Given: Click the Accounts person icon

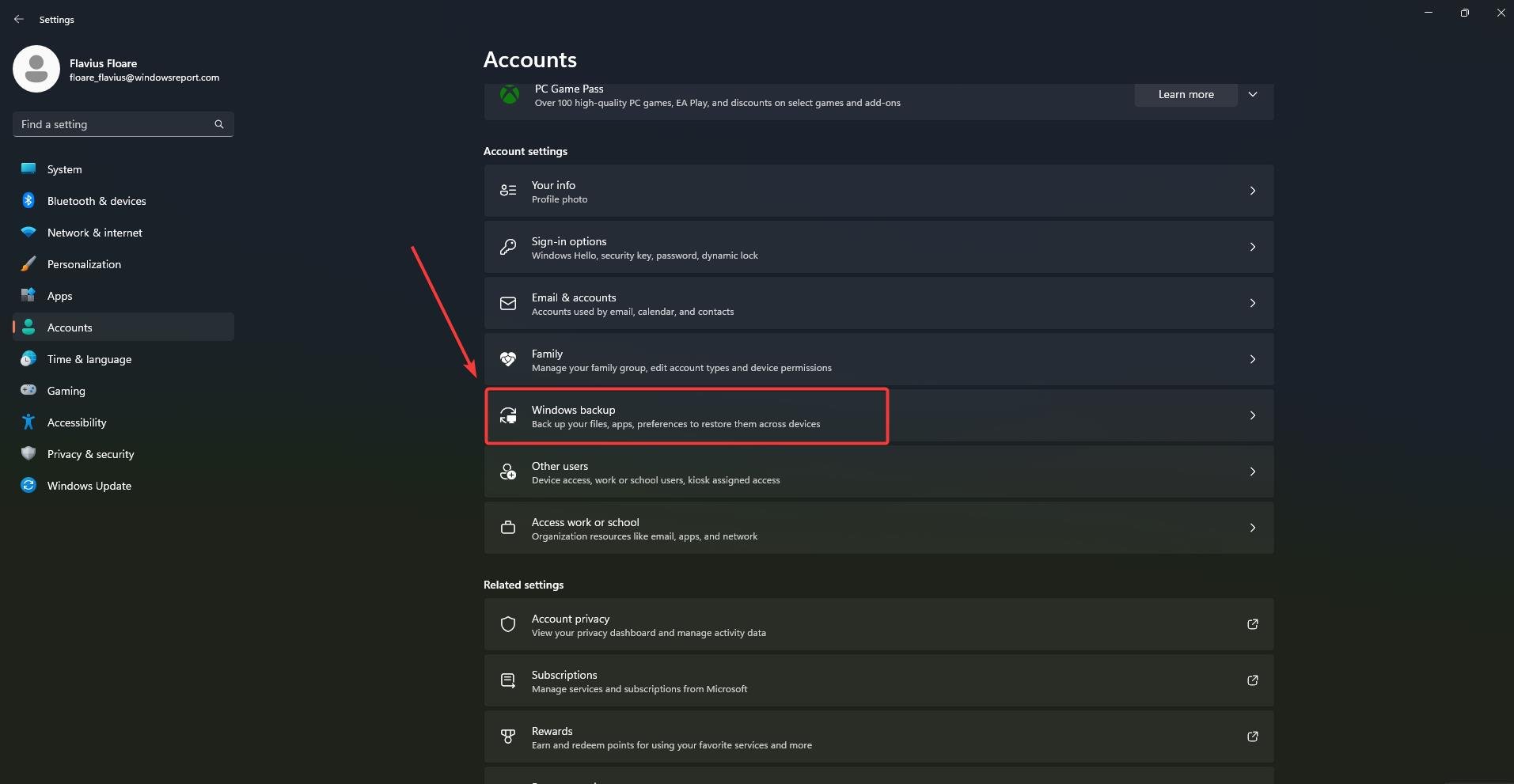Looking at the screenshot, I should coord(28,327).
